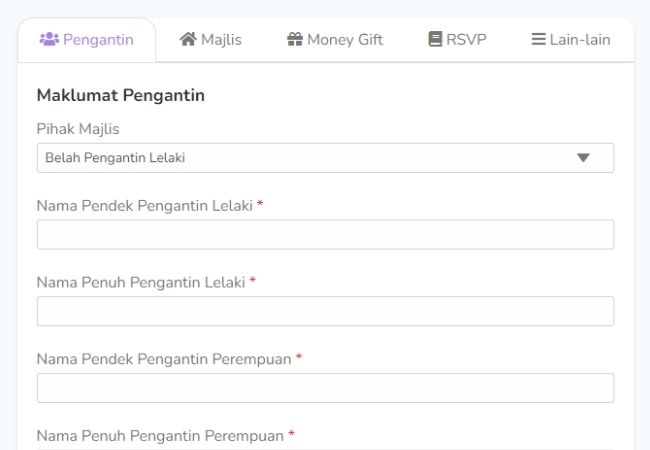Open the Pihak Majlis dropdown showing Belah Pengantin Lelaki
The width and height of the screenshot is (650, 450).
(325, 158)
